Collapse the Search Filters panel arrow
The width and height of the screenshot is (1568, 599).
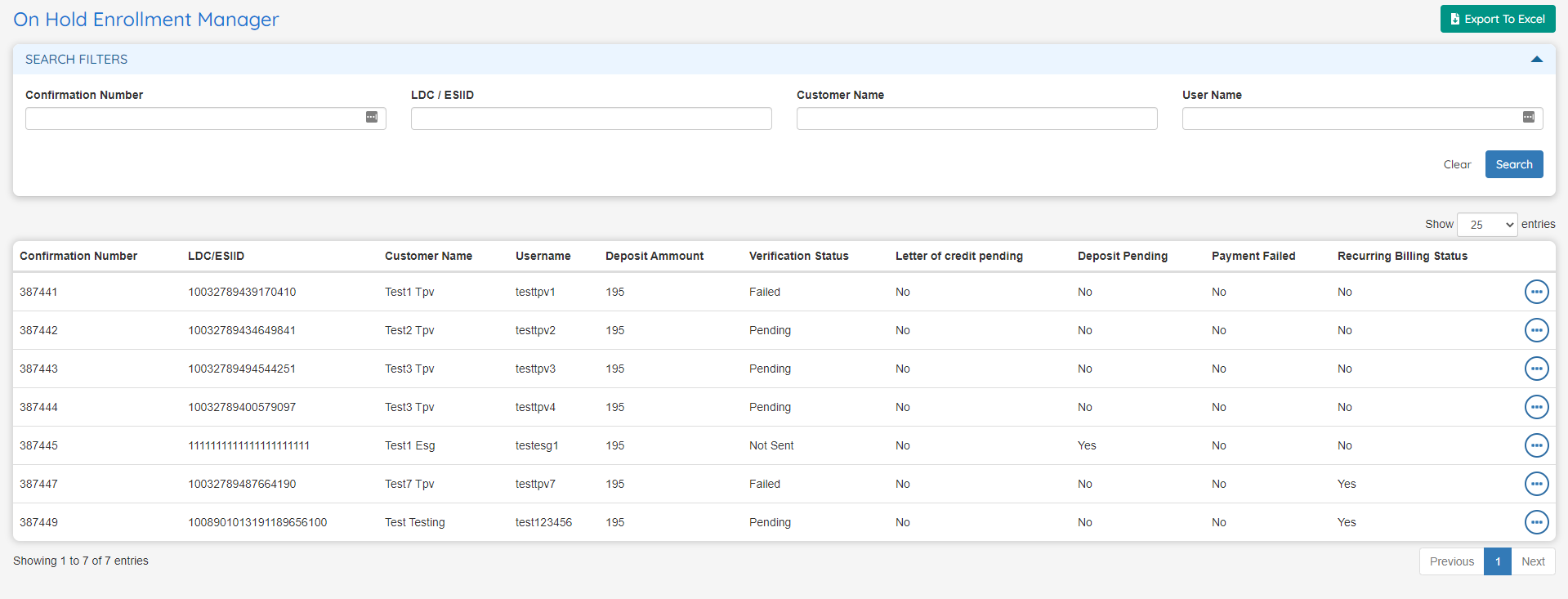(1536, 59)
